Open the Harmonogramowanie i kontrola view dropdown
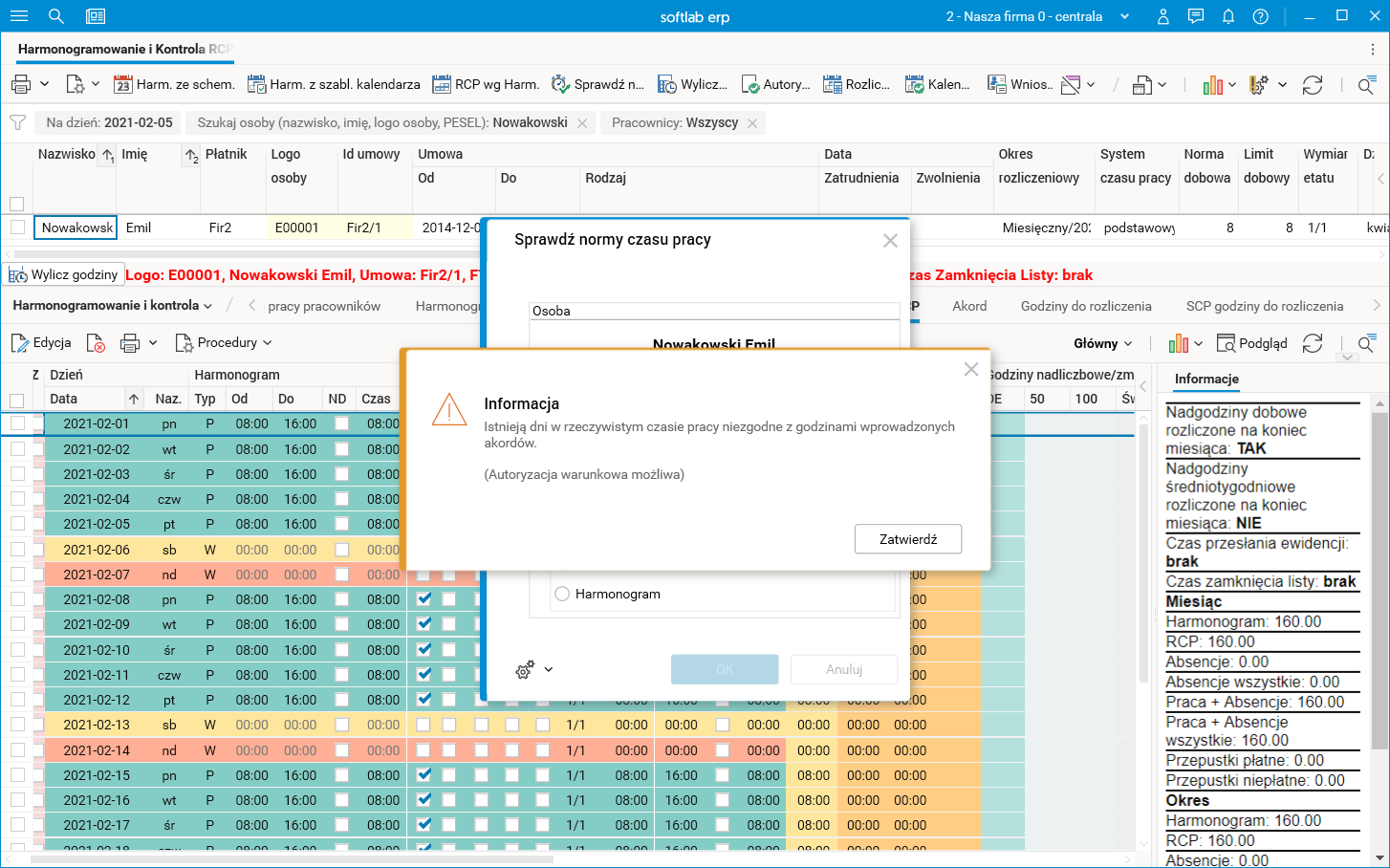 [113, 306]
